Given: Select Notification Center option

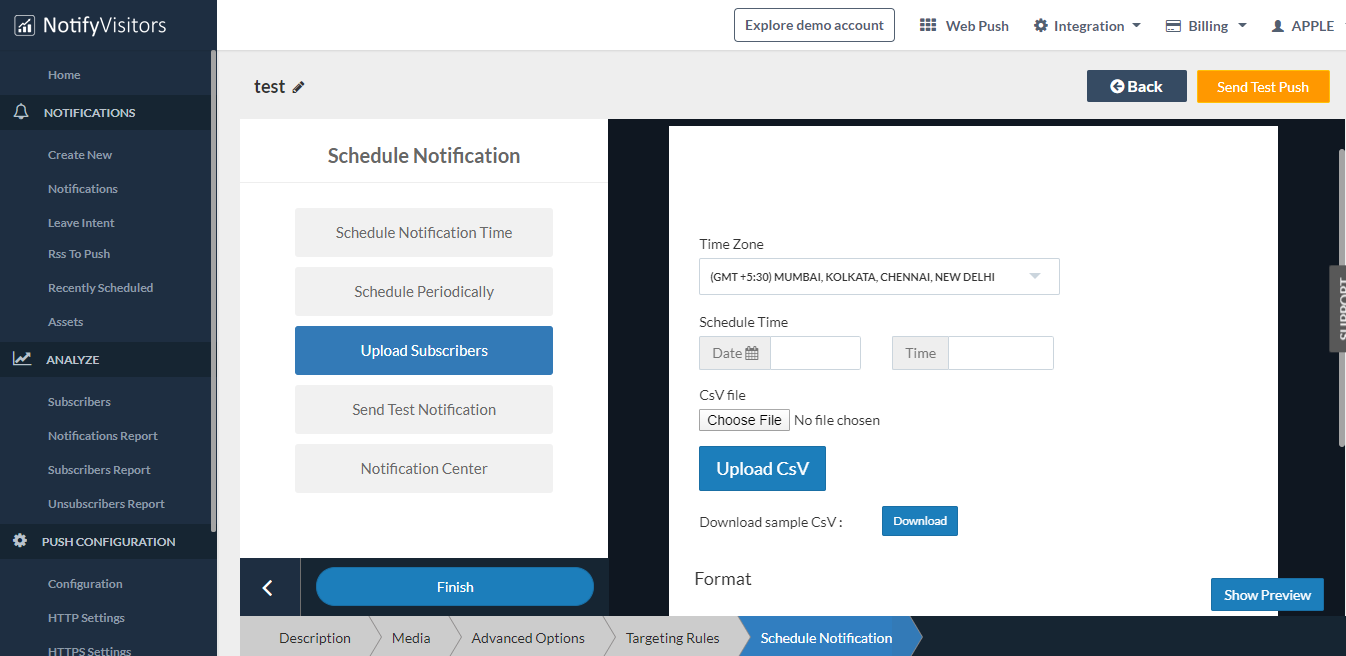Looking at the screenshot, I should click(424, 468).
